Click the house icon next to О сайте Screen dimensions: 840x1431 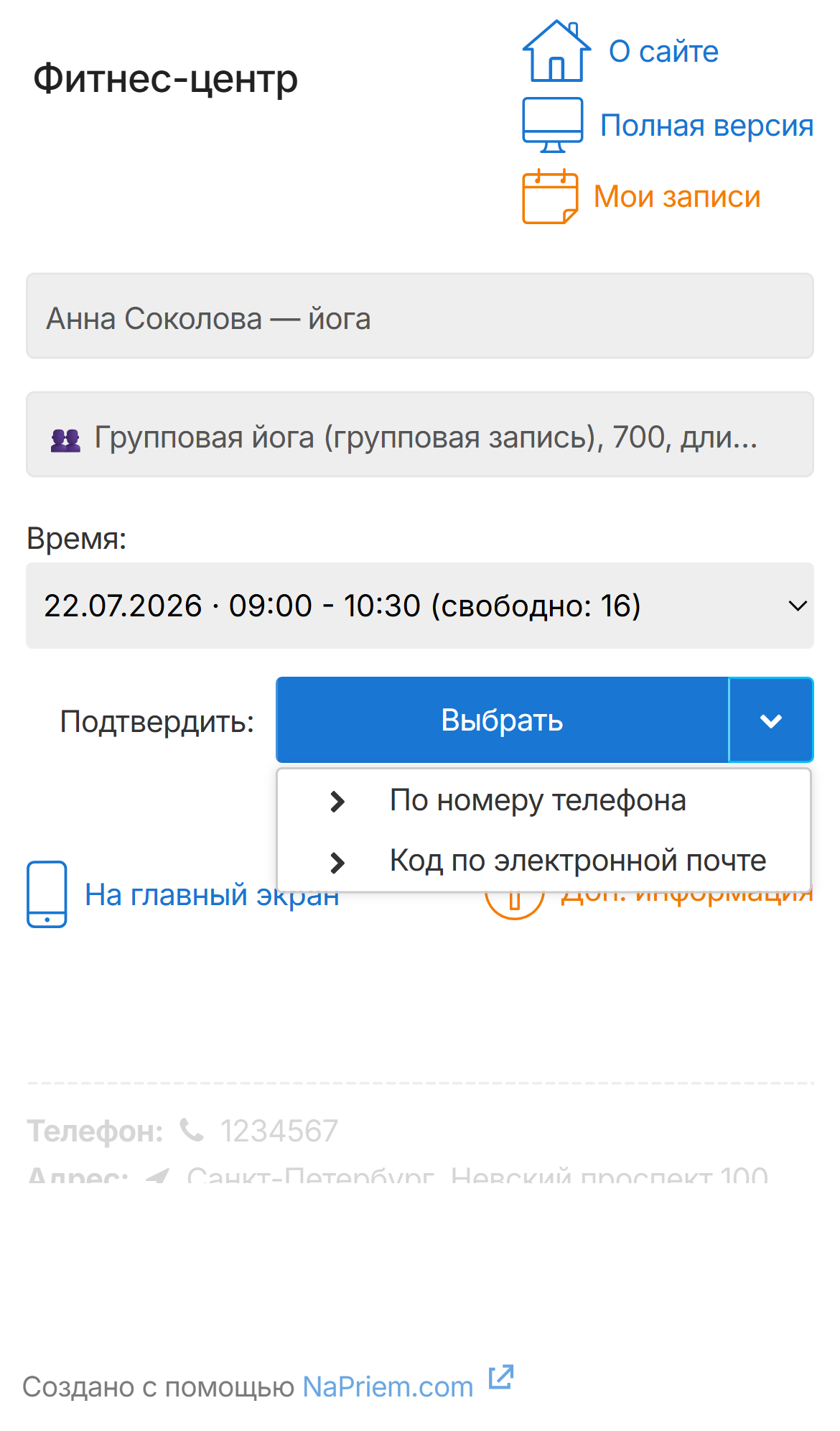[556, 51]
